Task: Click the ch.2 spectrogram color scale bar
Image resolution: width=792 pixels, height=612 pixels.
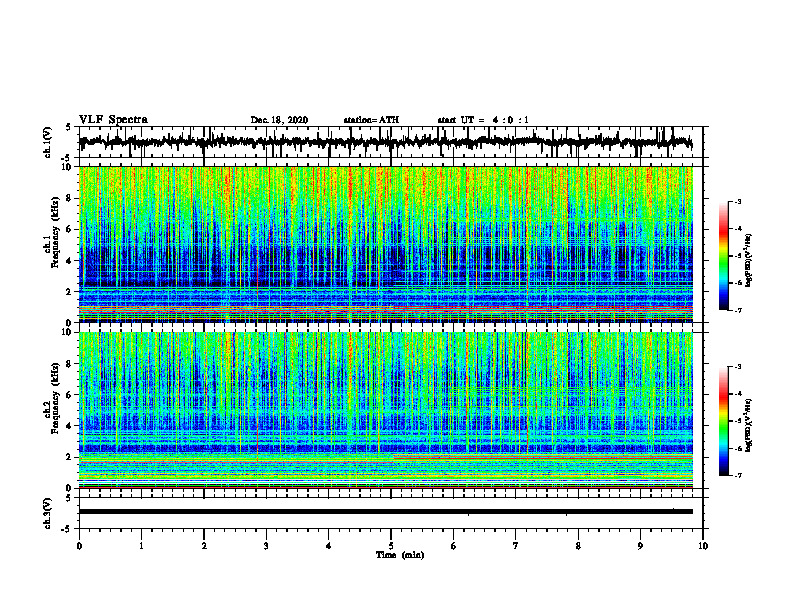Action: tap(723, 421)
